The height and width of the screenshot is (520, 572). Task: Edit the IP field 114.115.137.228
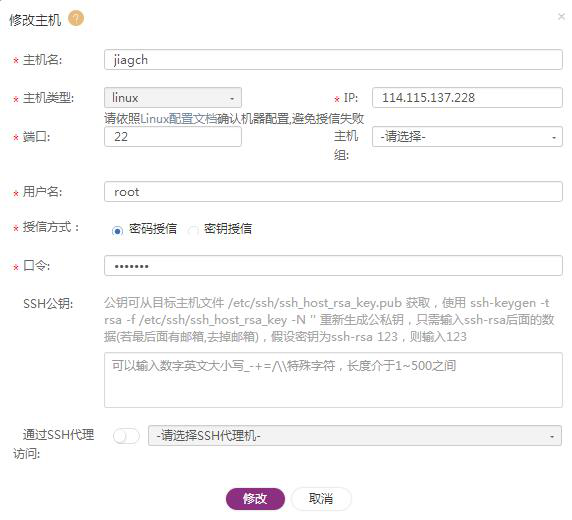[x=467, y=98]
